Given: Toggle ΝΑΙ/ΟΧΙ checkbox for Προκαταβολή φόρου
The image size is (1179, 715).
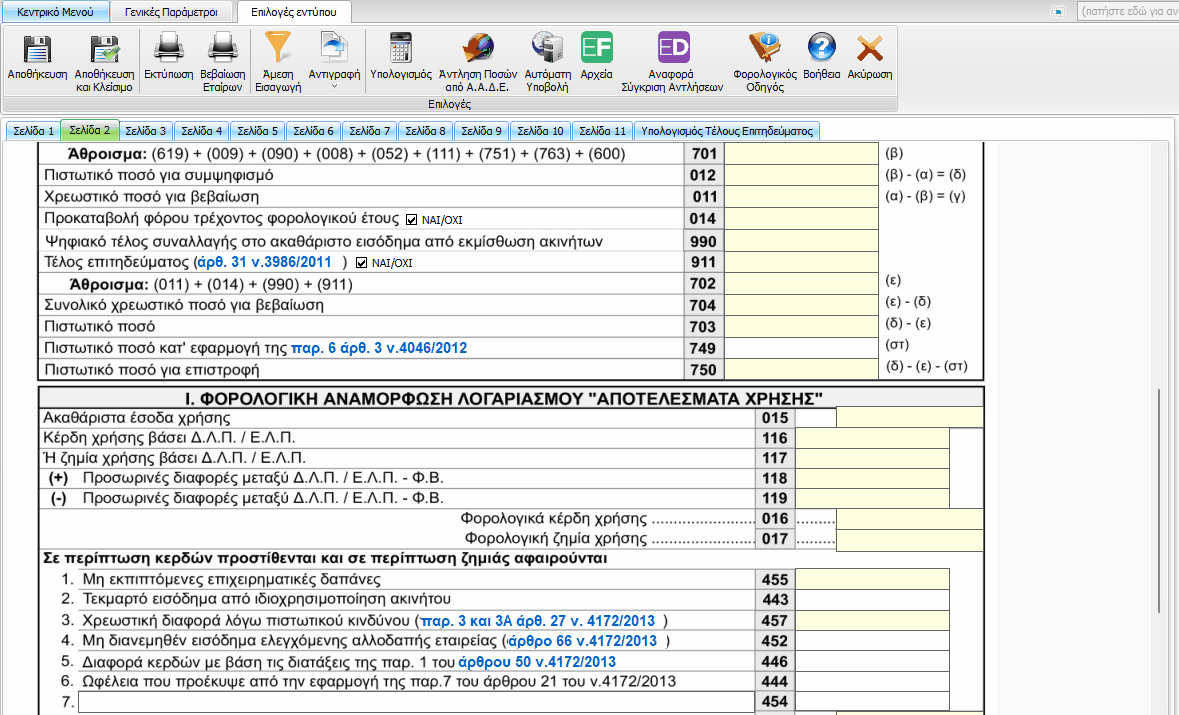Looking at the screenshot, I should click(x=412, y=219).
